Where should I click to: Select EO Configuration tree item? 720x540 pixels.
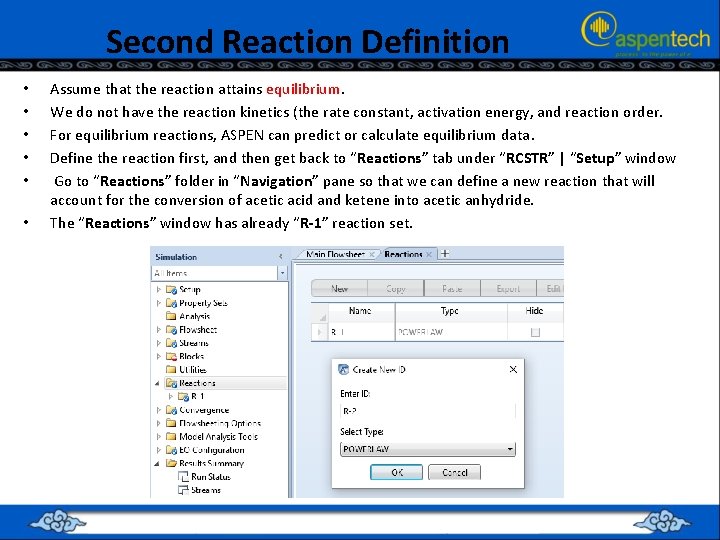point(212,450)
